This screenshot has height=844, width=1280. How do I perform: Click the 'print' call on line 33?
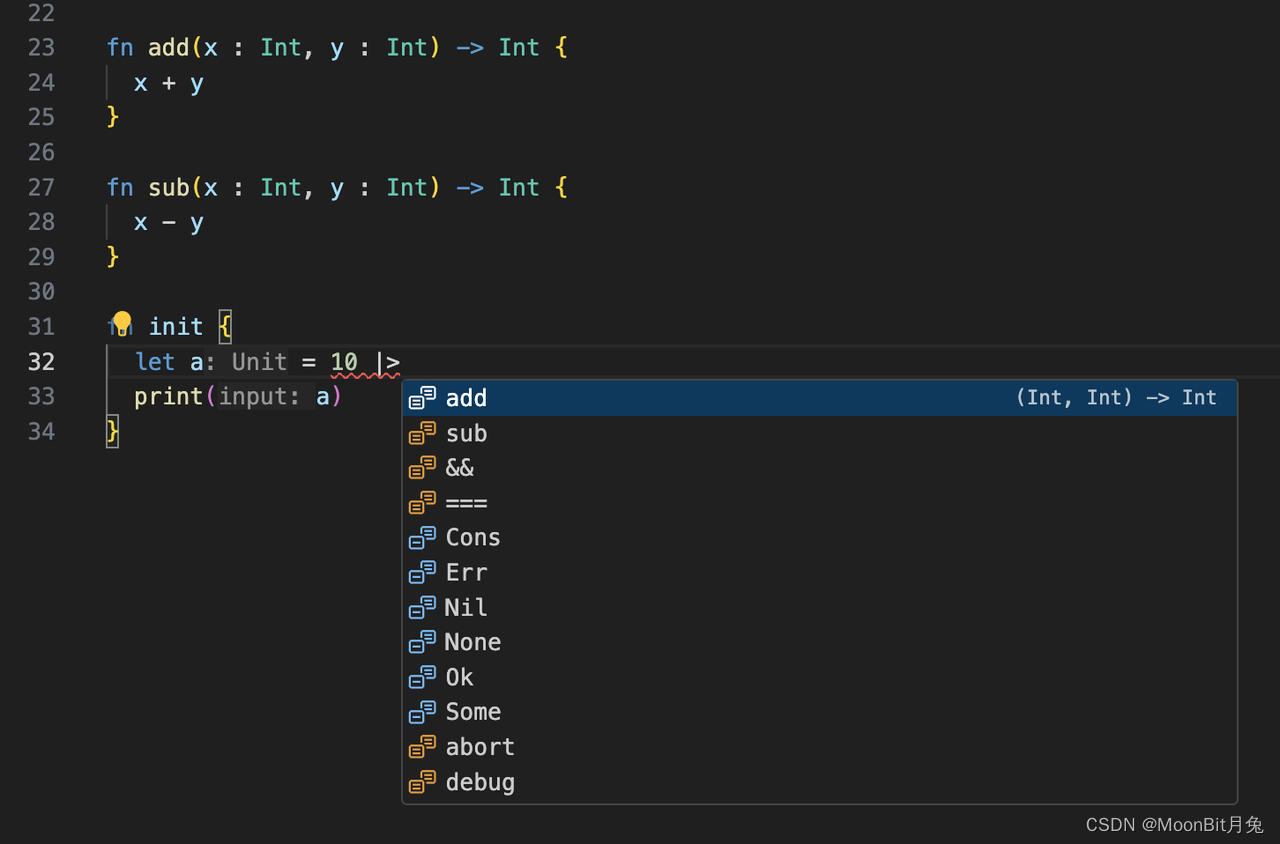pyautogui.click(x=169, y=397)
